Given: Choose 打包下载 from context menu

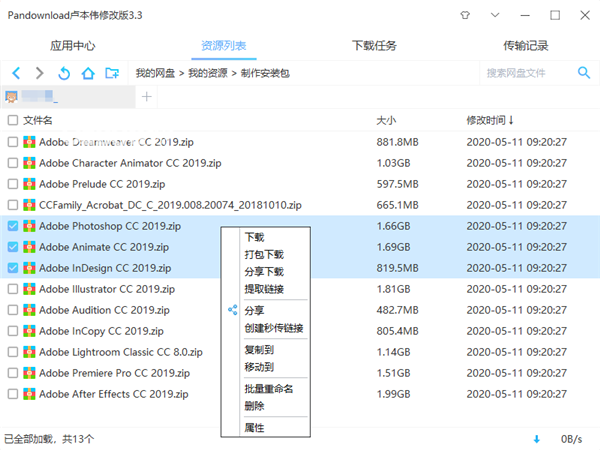Looking at the screenshot, I should coord(264,255).
